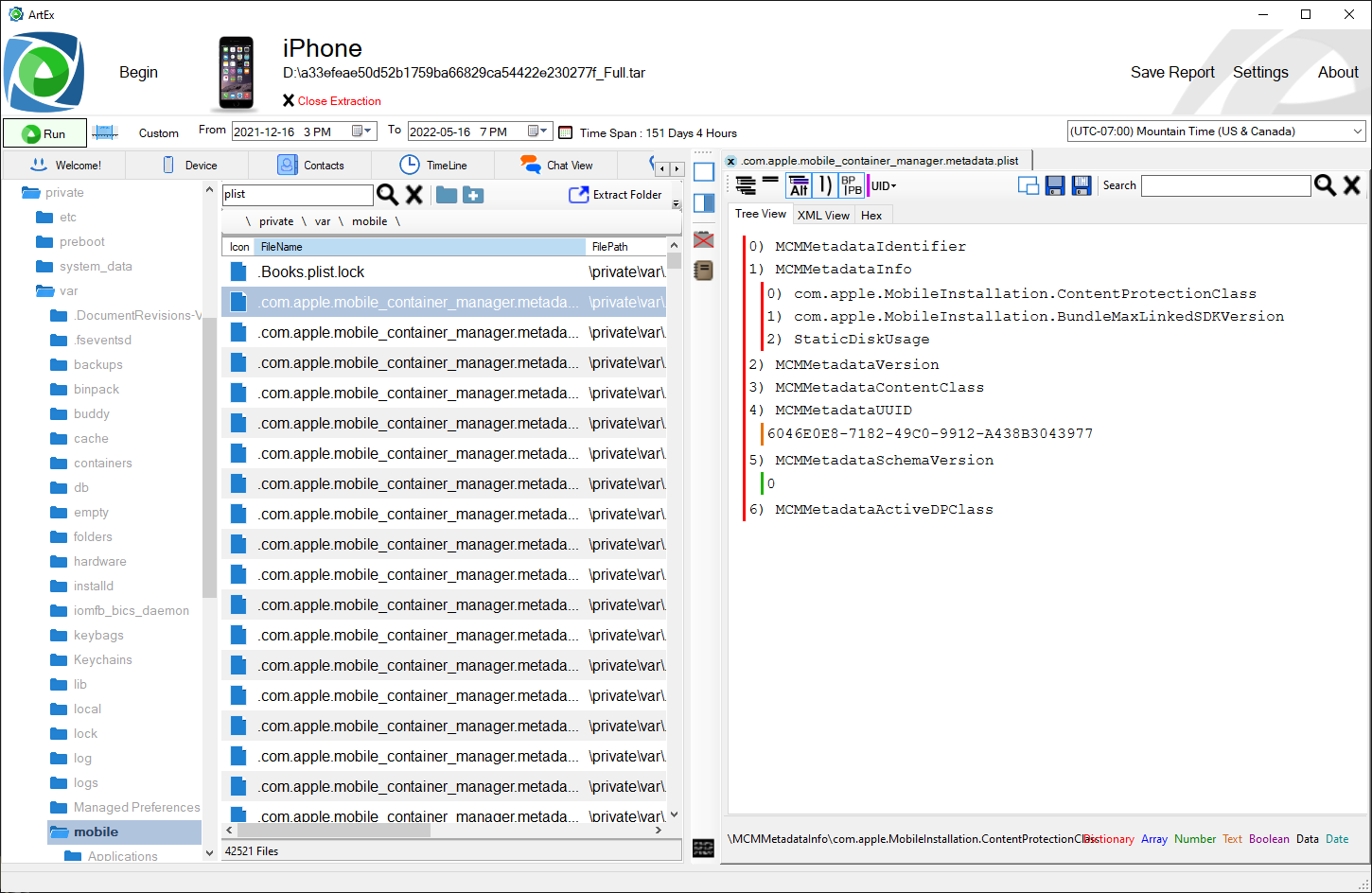Click the green Run button

coord(44,132)
